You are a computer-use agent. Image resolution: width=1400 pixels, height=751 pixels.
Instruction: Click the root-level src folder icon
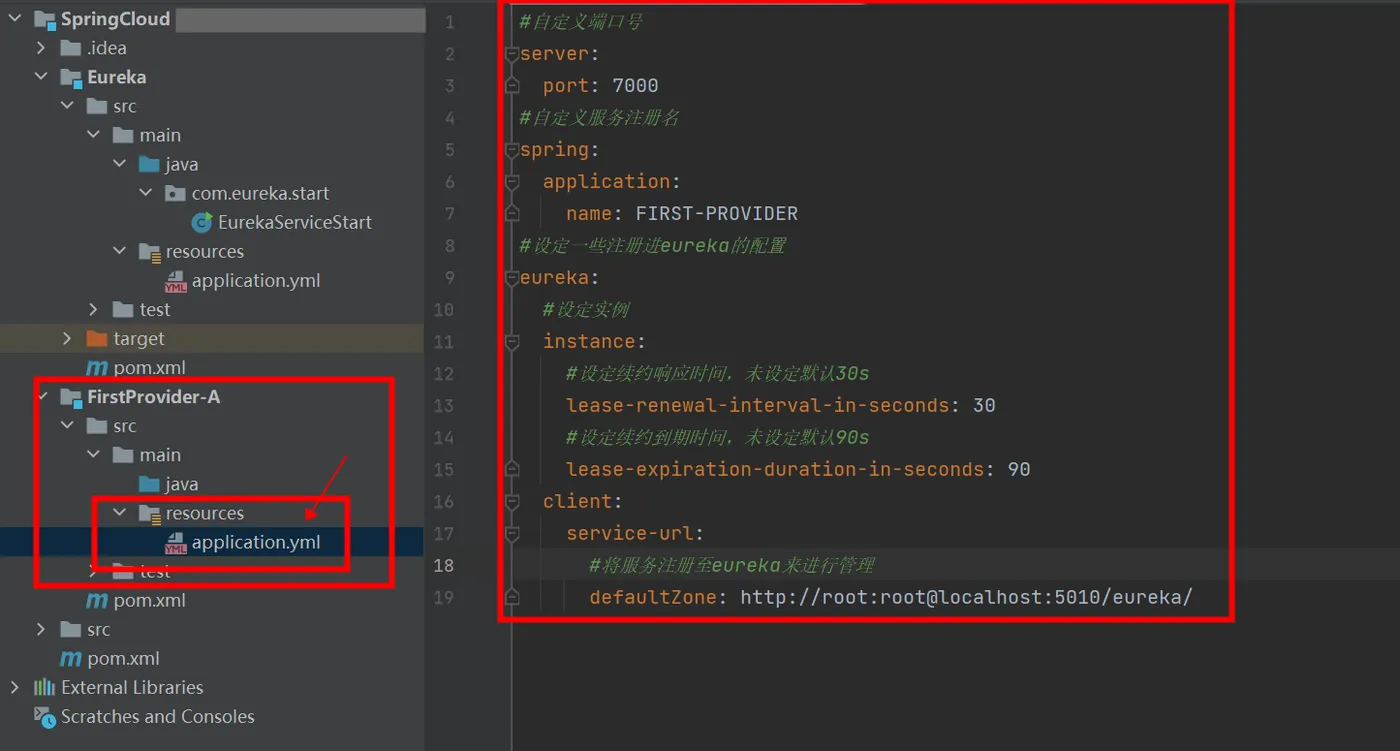click(70, 630)
